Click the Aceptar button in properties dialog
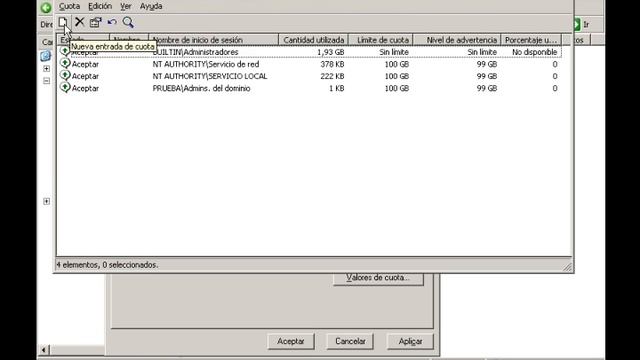Screen dimensions: 640x360 (x=291, y=341)
